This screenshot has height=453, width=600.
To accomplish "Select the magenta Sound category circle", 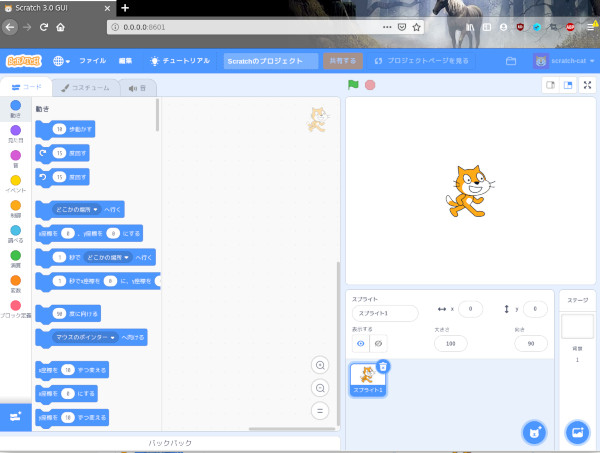I will (15, 155).
